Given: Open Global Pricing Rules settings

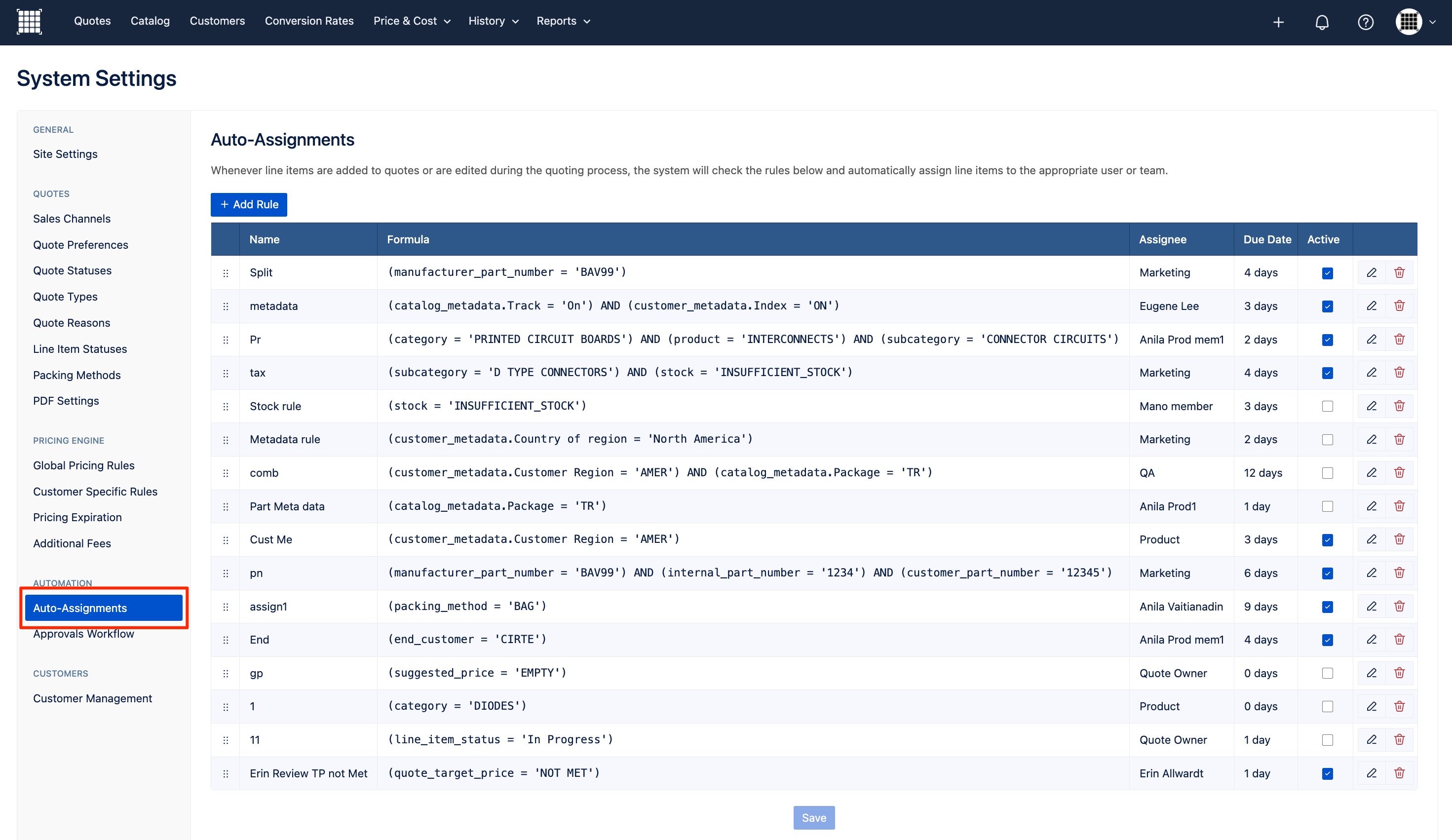Looking at the screenshot, I should click(x=83, y=465).
